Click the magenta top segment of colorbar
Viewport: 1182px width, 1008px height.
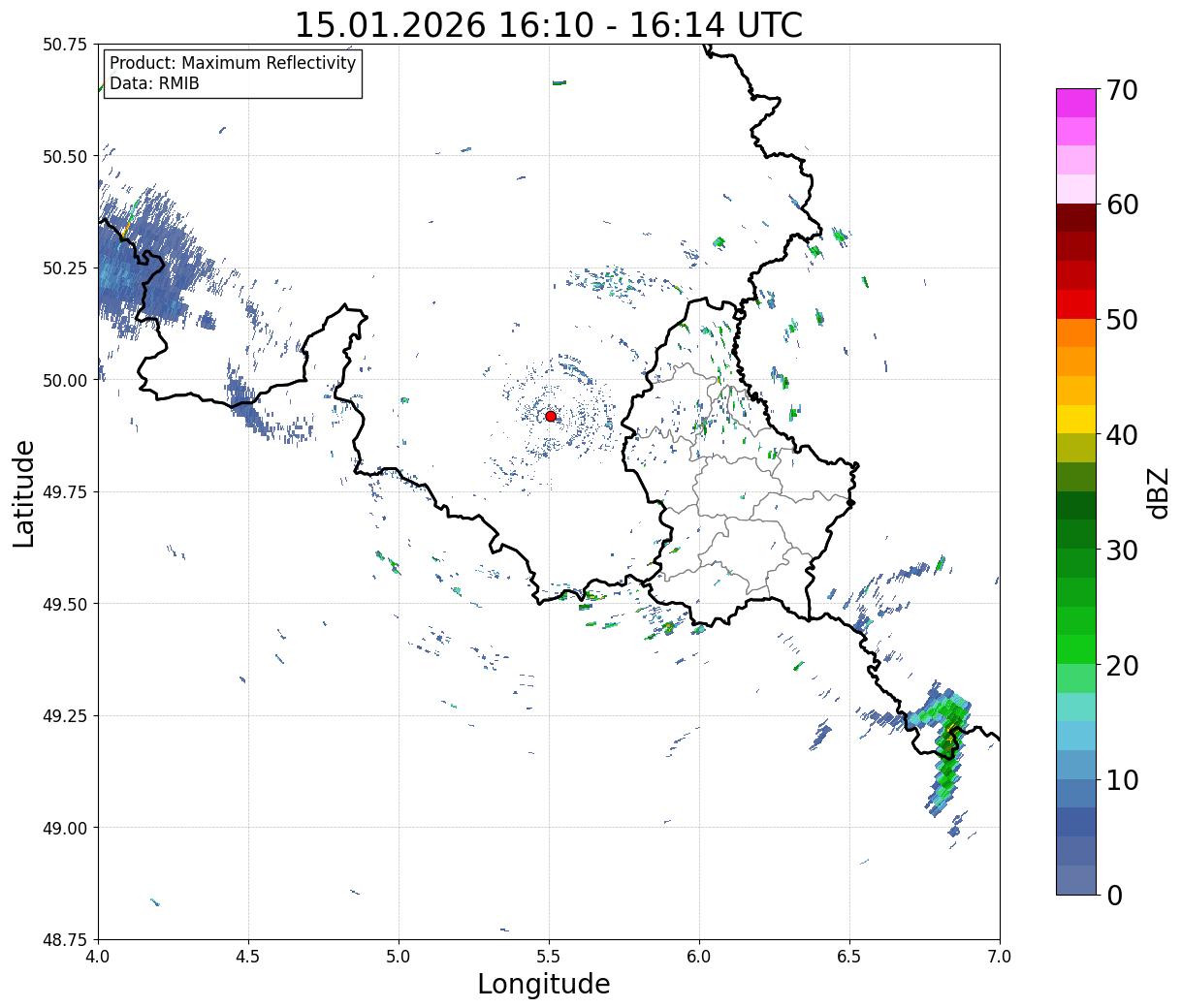(1076, 103)
